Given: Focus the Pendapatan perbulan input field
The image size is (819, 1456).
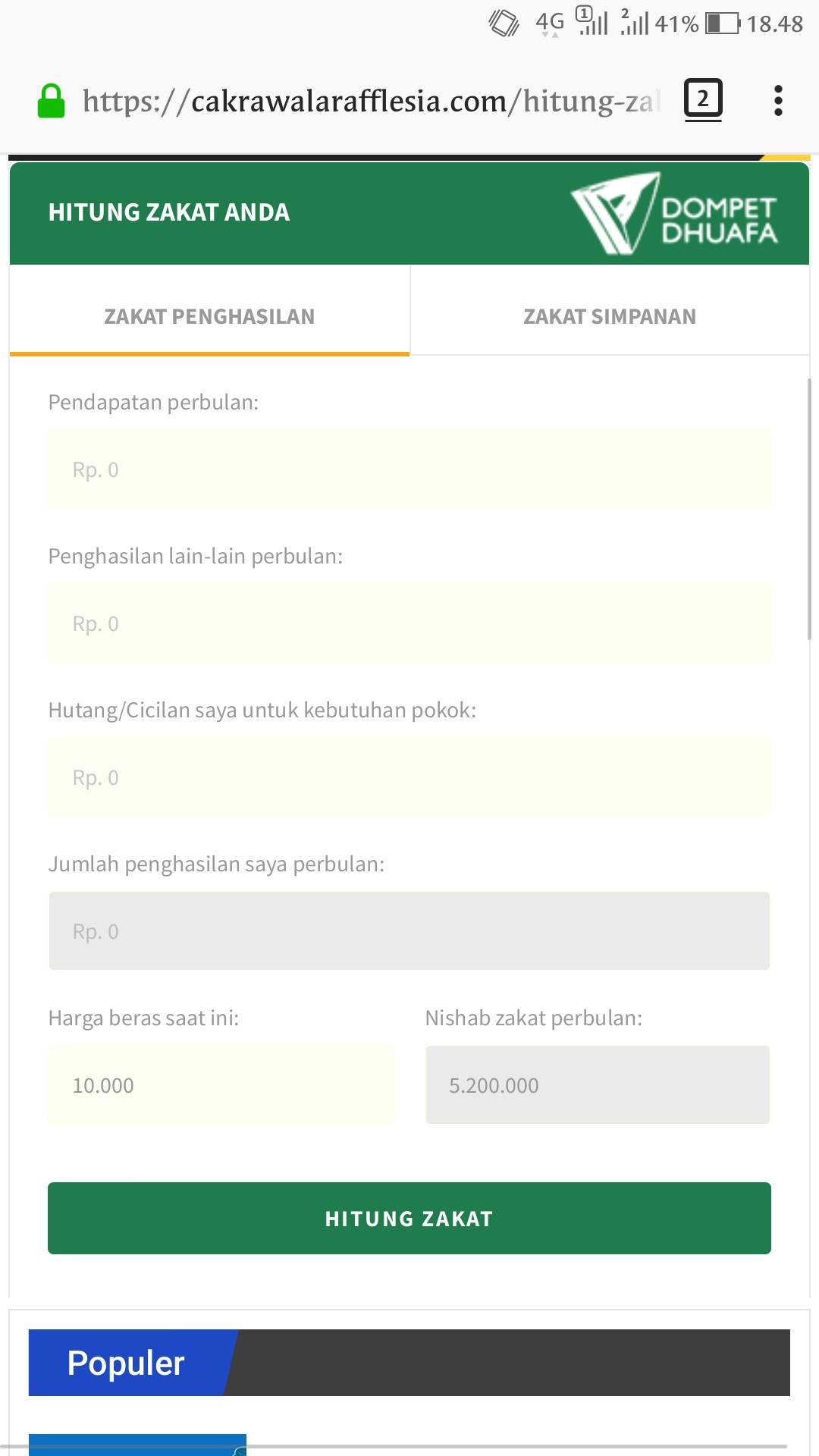Looking at the screenshot, I should point(409,469).
